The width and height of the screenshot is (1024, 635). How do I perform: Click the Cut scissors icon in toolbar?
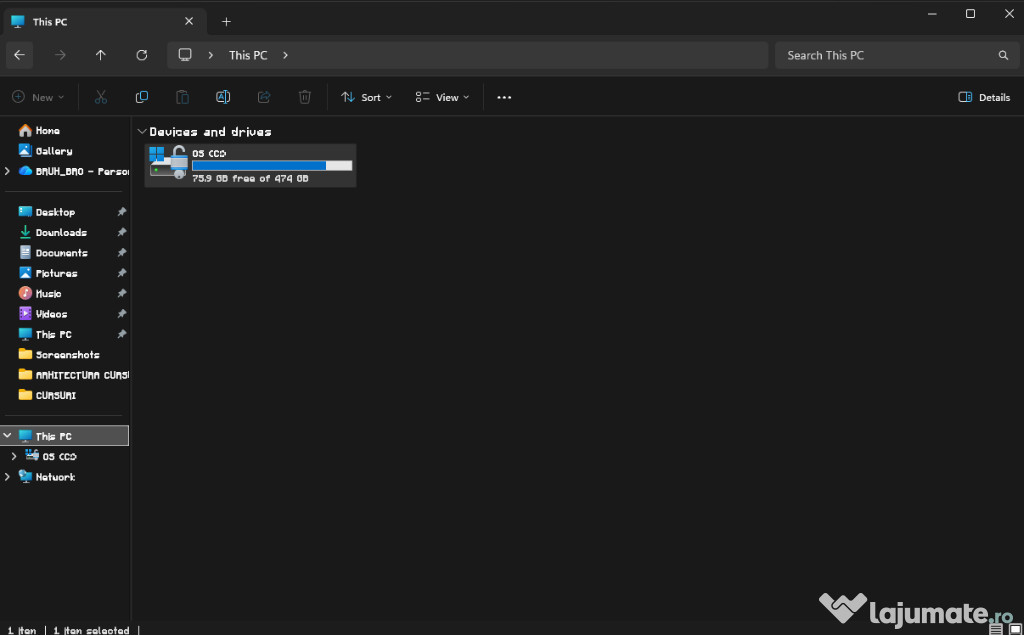click(x=100, y=97)
